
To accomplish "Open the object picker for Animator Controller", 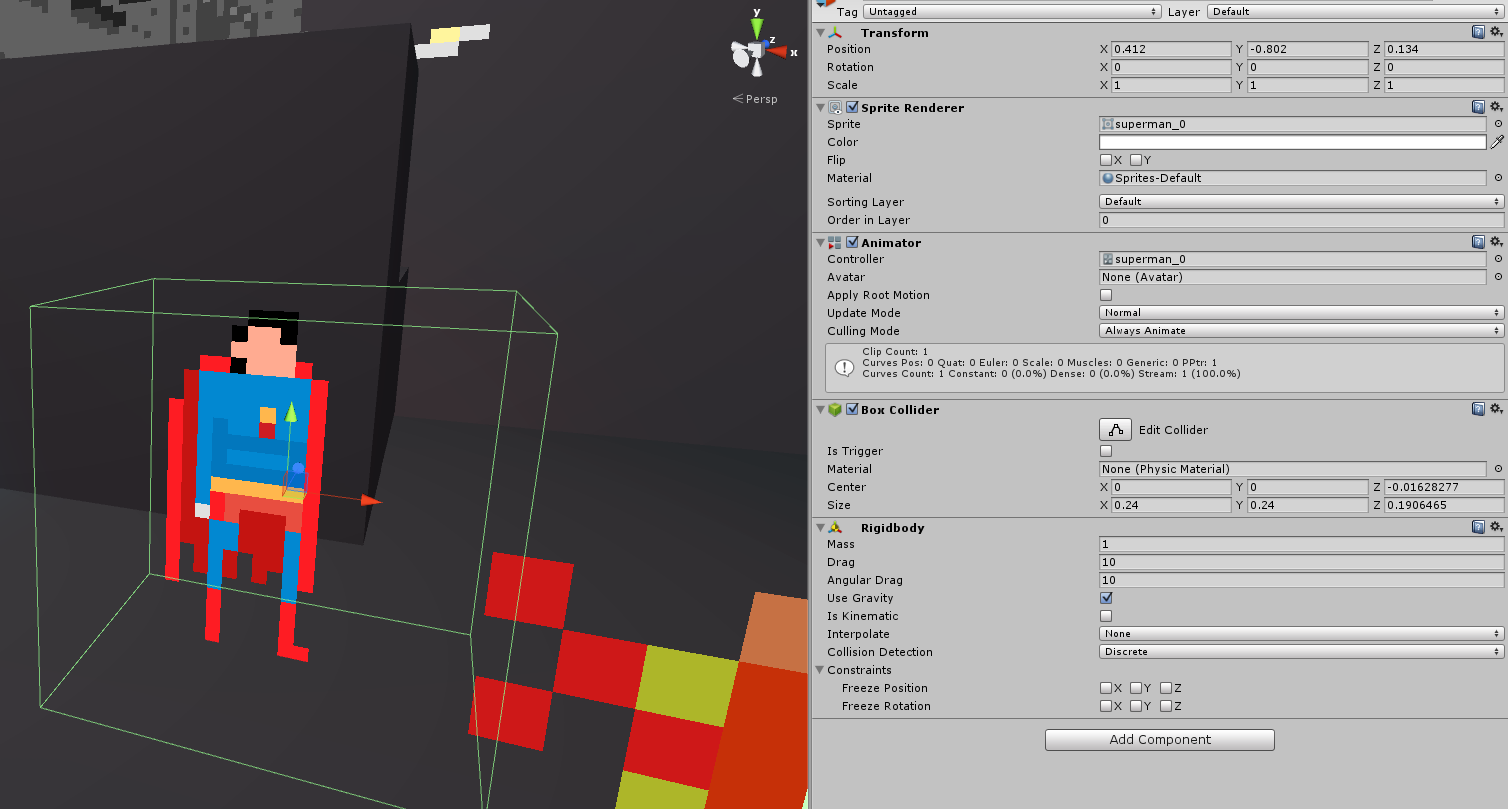I will coord(1498,259).
